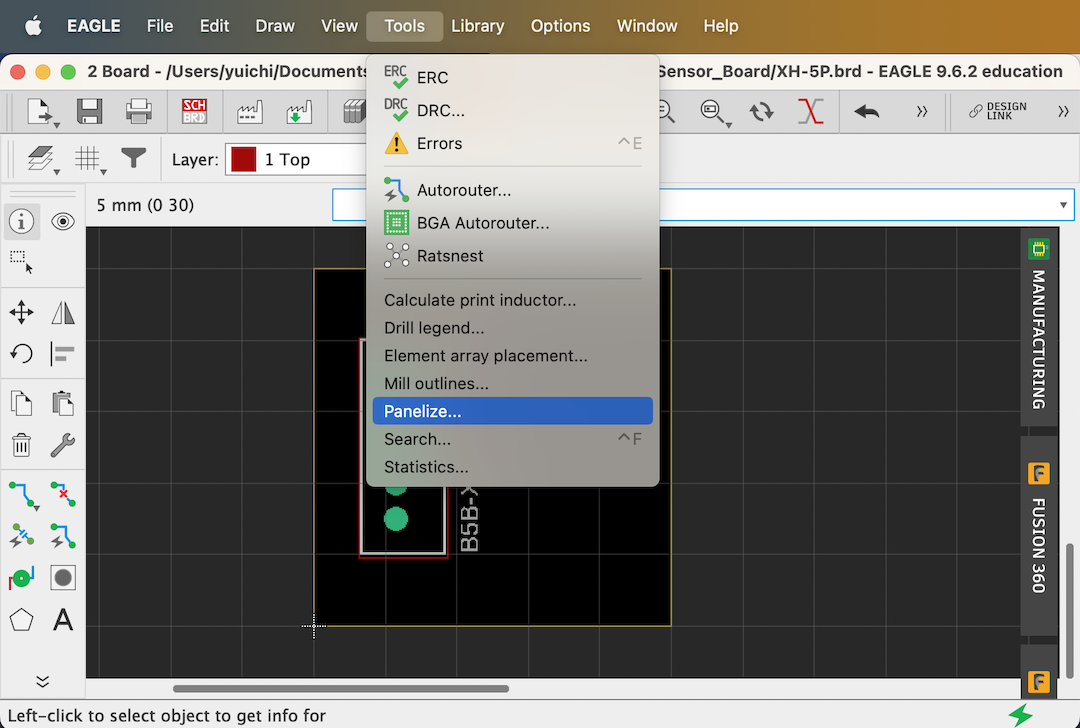Select the Polygon tool
1080x728 pixels.
pos(21,620)
